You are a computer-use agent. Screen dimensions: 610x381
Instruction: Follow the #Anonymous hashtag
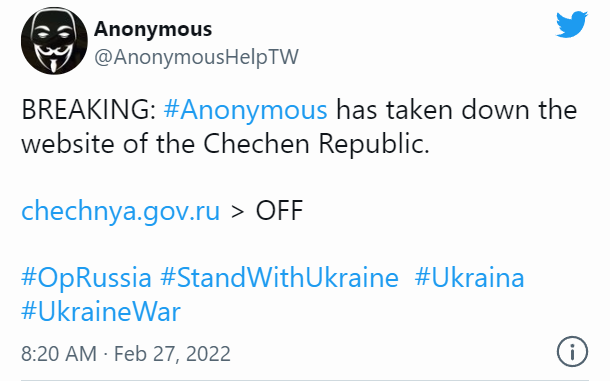(245, 110)
